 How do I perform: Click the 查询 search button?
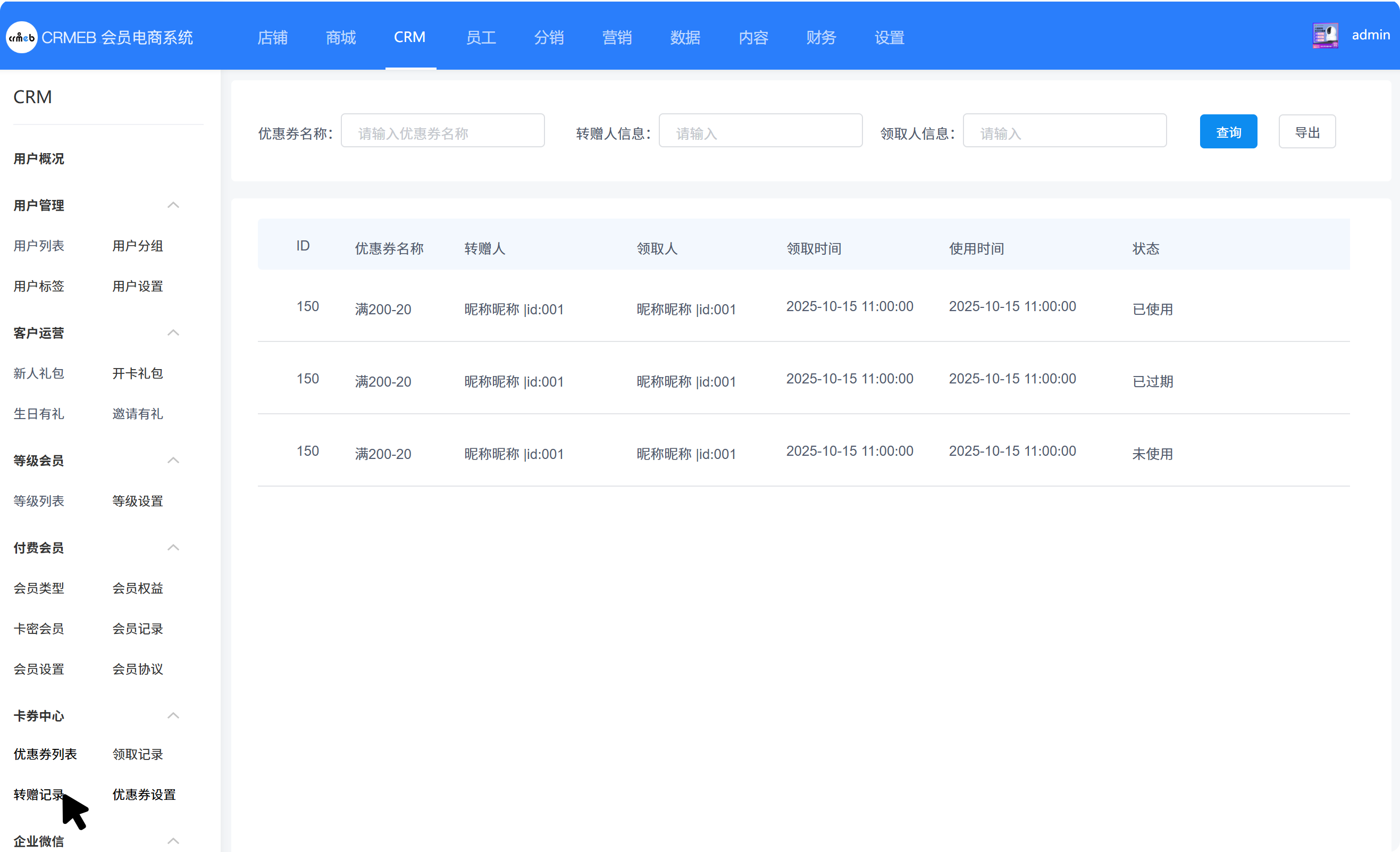pos(1228,131)
